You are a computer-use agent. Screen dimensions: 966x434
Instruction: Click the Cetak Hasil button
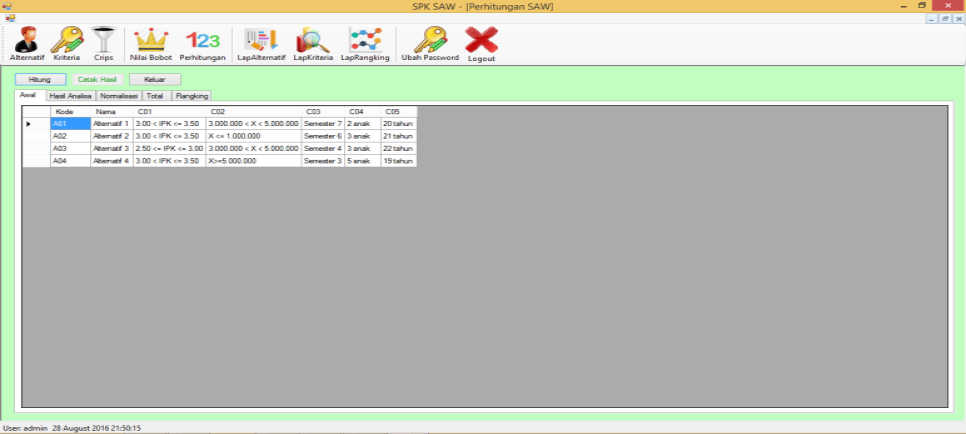[97, 80]
